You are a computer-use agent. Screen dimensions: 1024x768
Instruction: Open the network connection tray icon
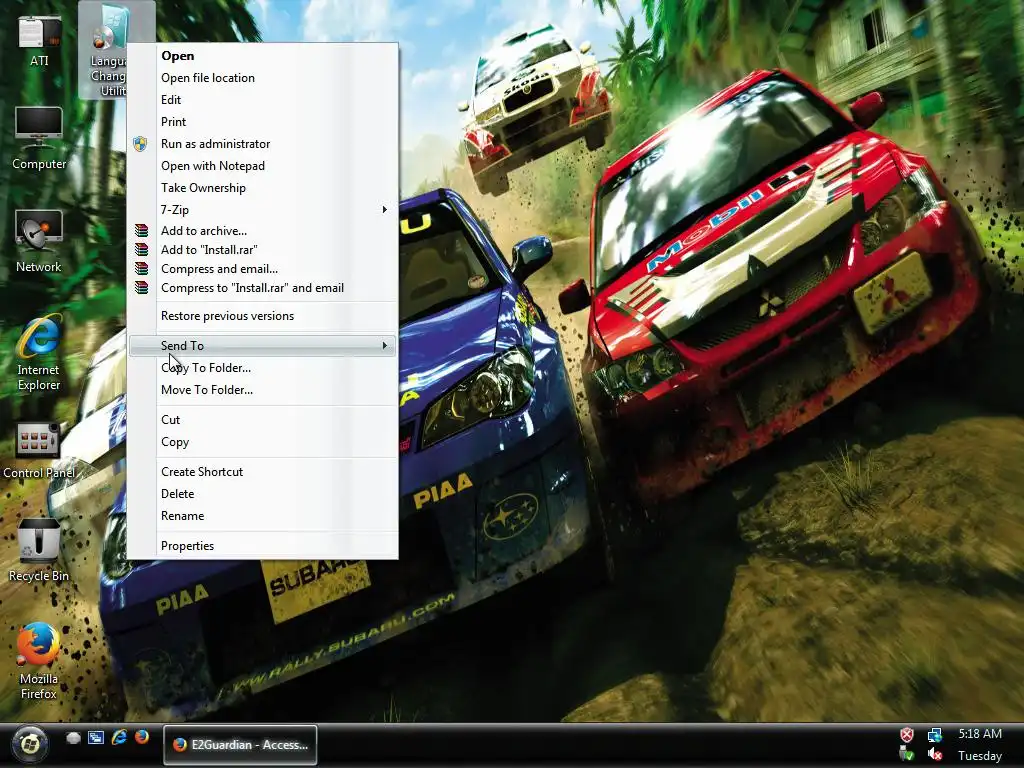pyautogui.click(x=935, y=735)
